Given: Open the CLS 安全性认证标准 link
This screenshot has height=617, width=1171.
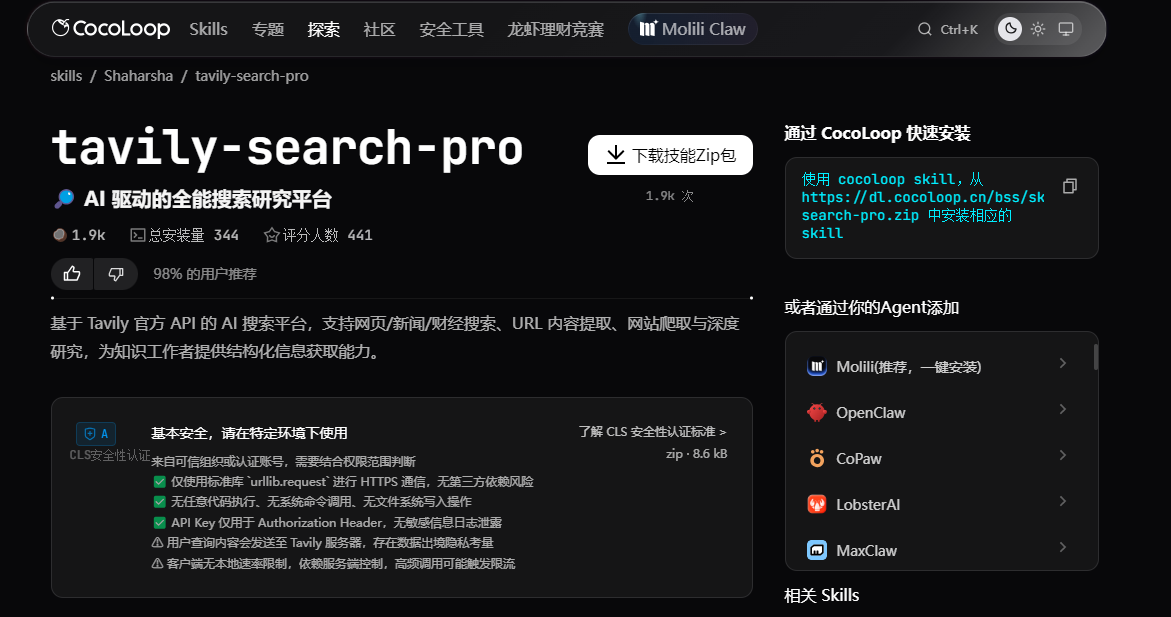Looking at the screenshot, I should coord(652,432).
